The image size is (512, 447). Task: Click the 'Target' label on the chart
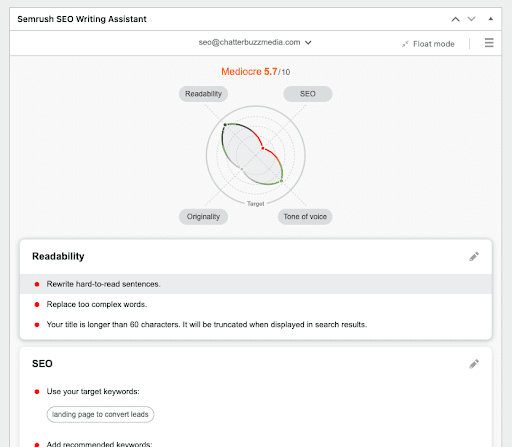[x=256, y=204]
